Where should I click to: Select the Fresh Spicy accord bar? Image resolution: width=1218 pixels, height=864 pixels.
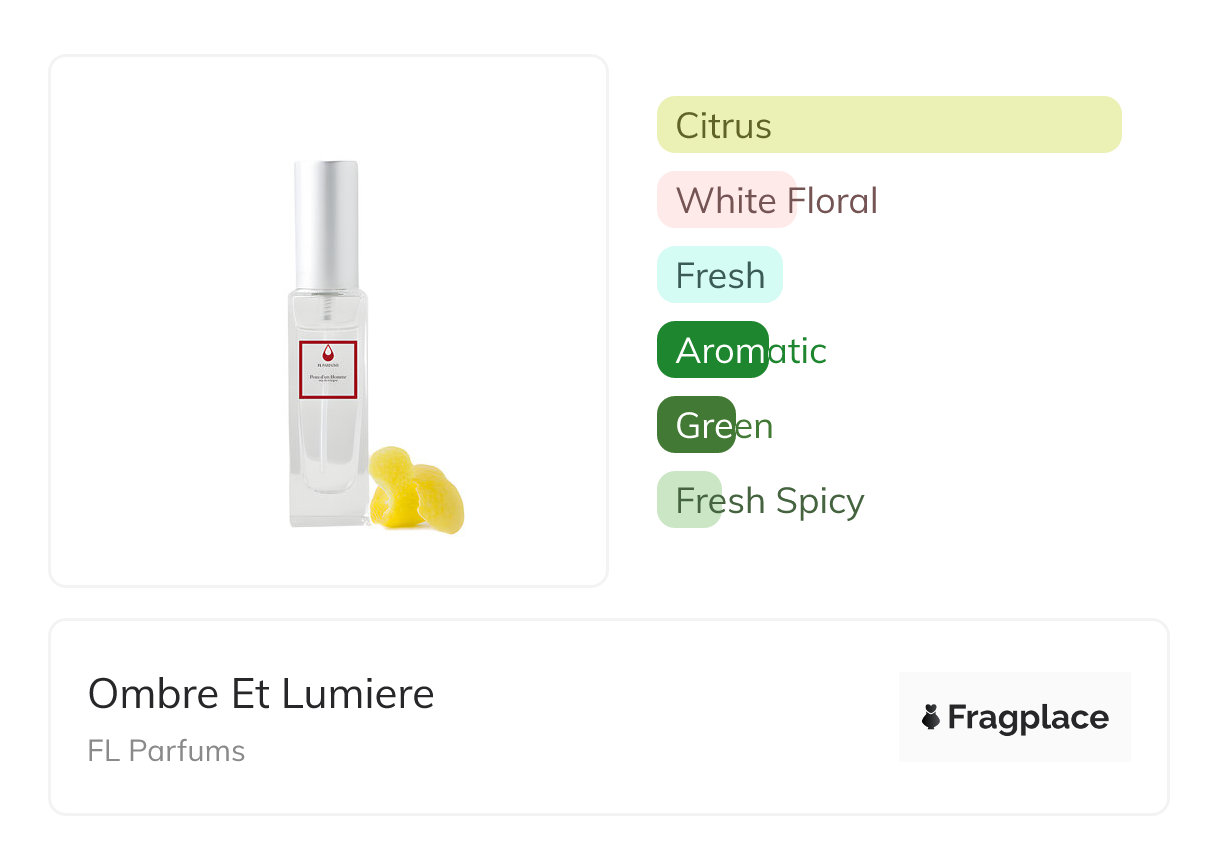[689, 500]
